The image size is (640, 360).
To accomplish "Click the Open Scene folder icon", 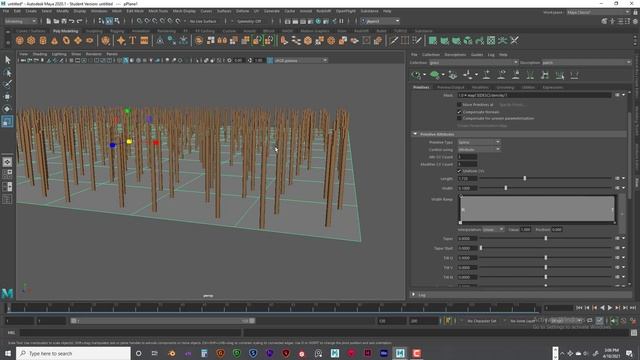I will (56, 21).
